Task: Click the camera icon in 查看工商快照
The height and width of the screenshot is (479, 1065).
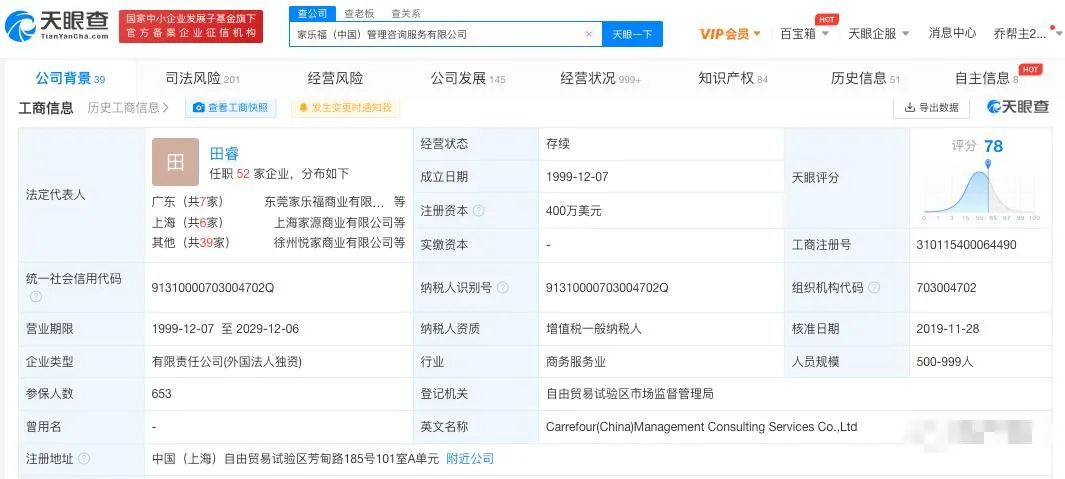Action: pyautogui.click(x=199, y=107)
